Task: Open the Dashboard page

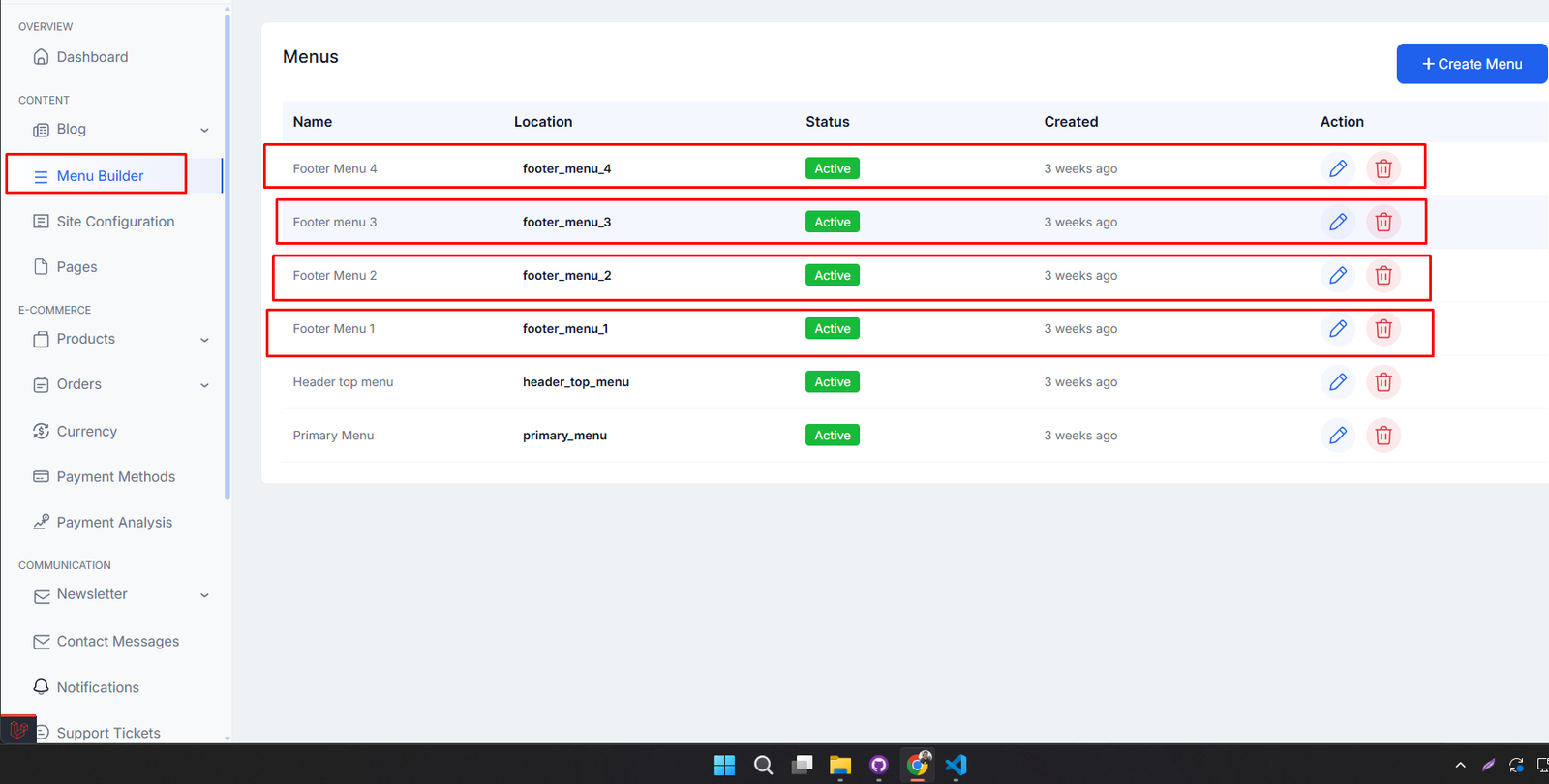Action: [x=92, y=57]
